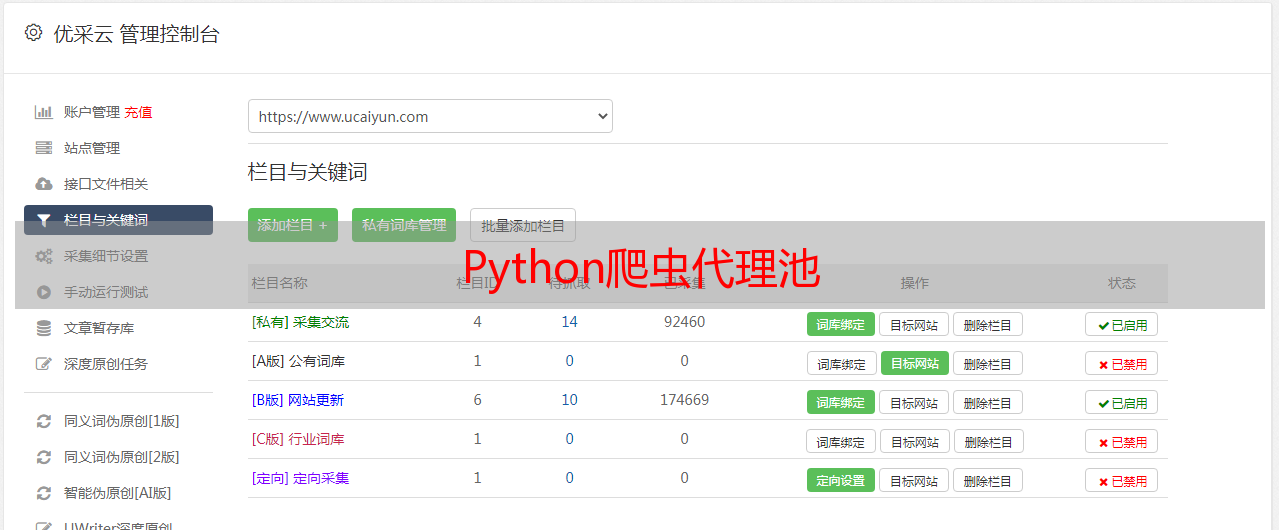The image size is (1279, 530).
Task: Click the 92460 collected count cell
Action: tap(684, 322)
